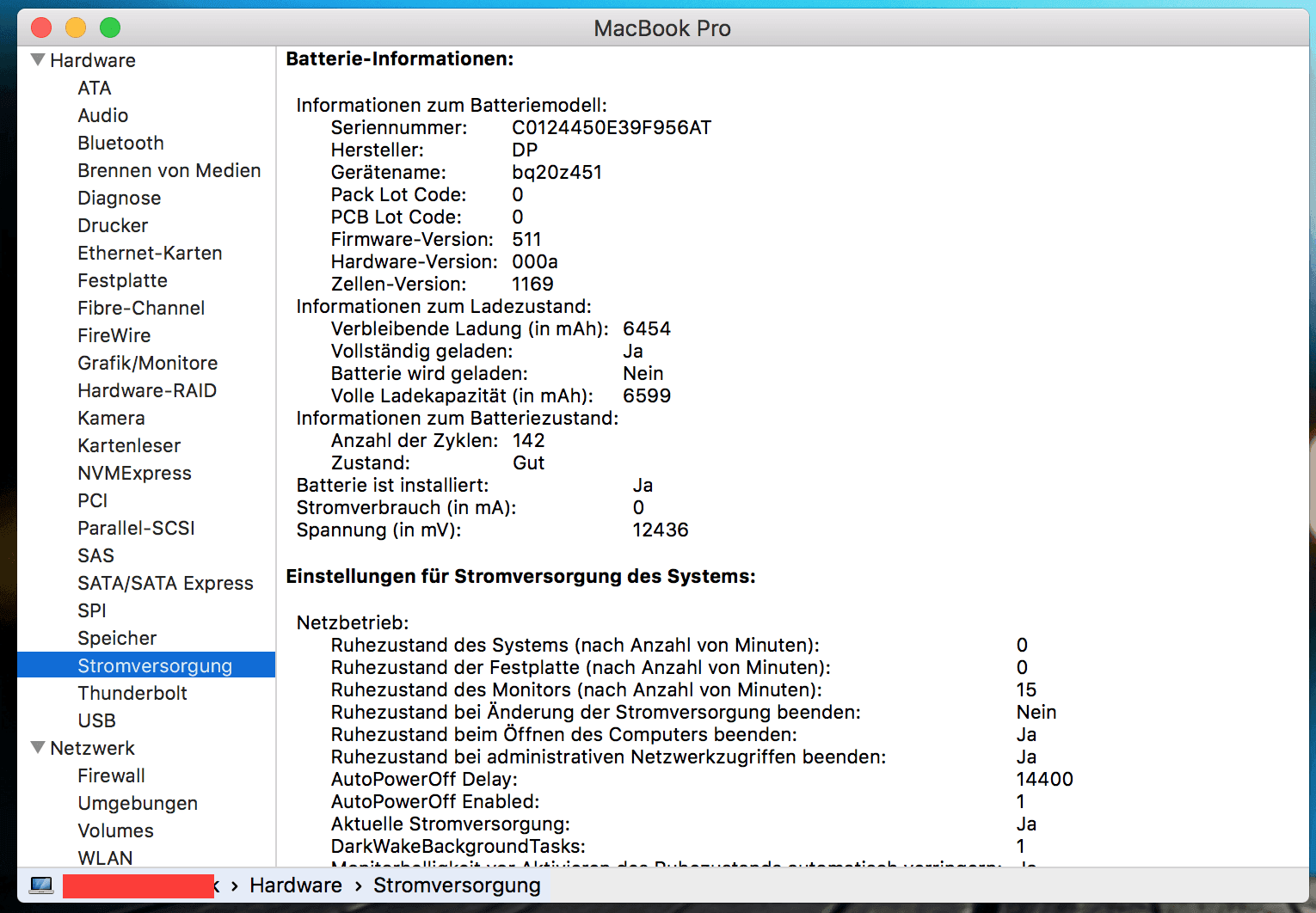Show Thunderbolt information

pos(132,693)
